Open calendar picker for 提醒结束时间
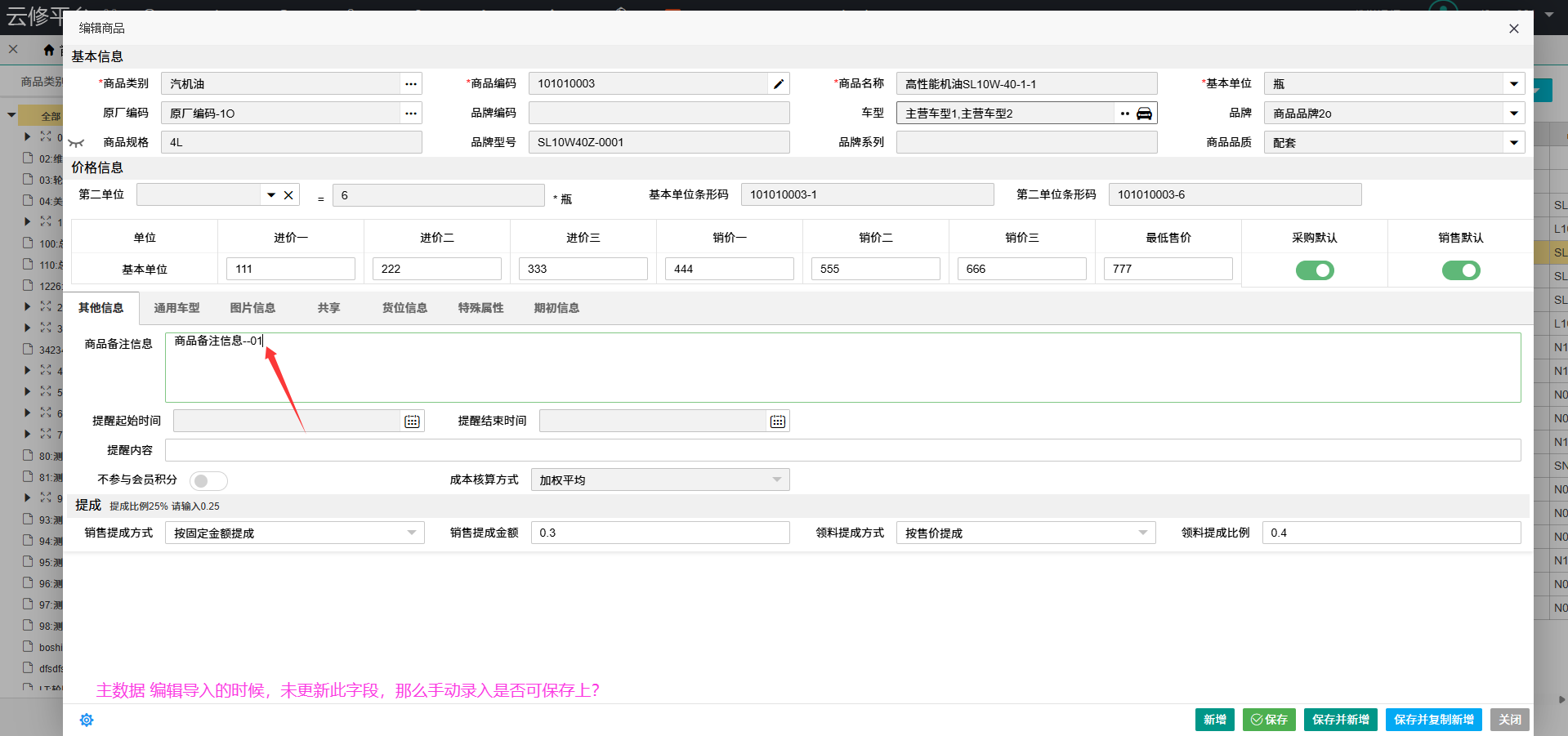Image resolution: width=1568 pixels, height=736 pixels. click(x=777, y=422)
